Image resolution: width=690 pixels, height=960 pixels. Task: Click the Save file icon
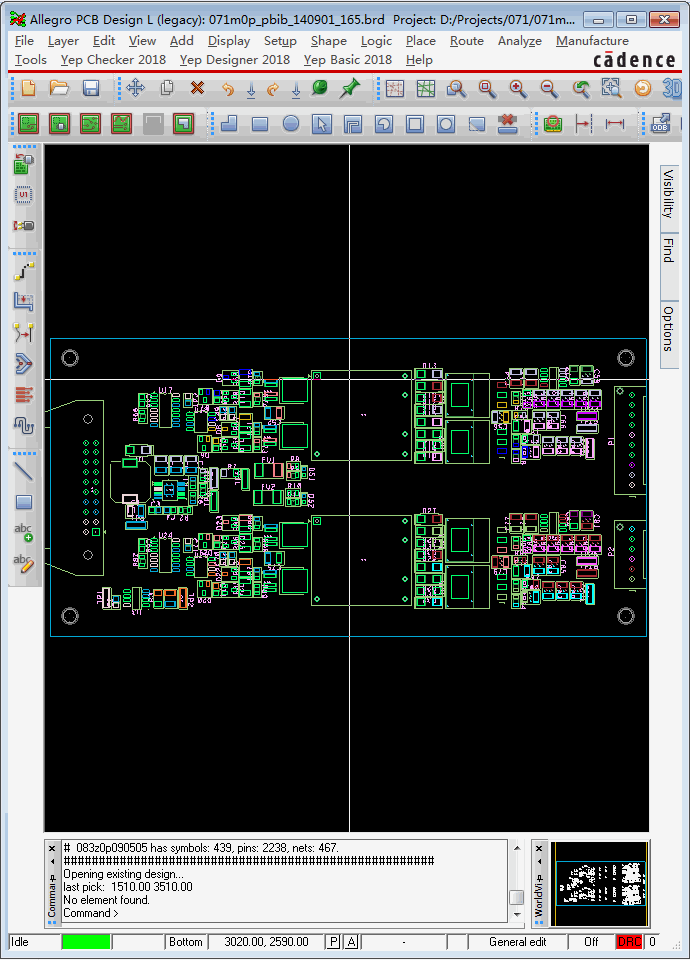pyautogui.click(x=91, y=89)
